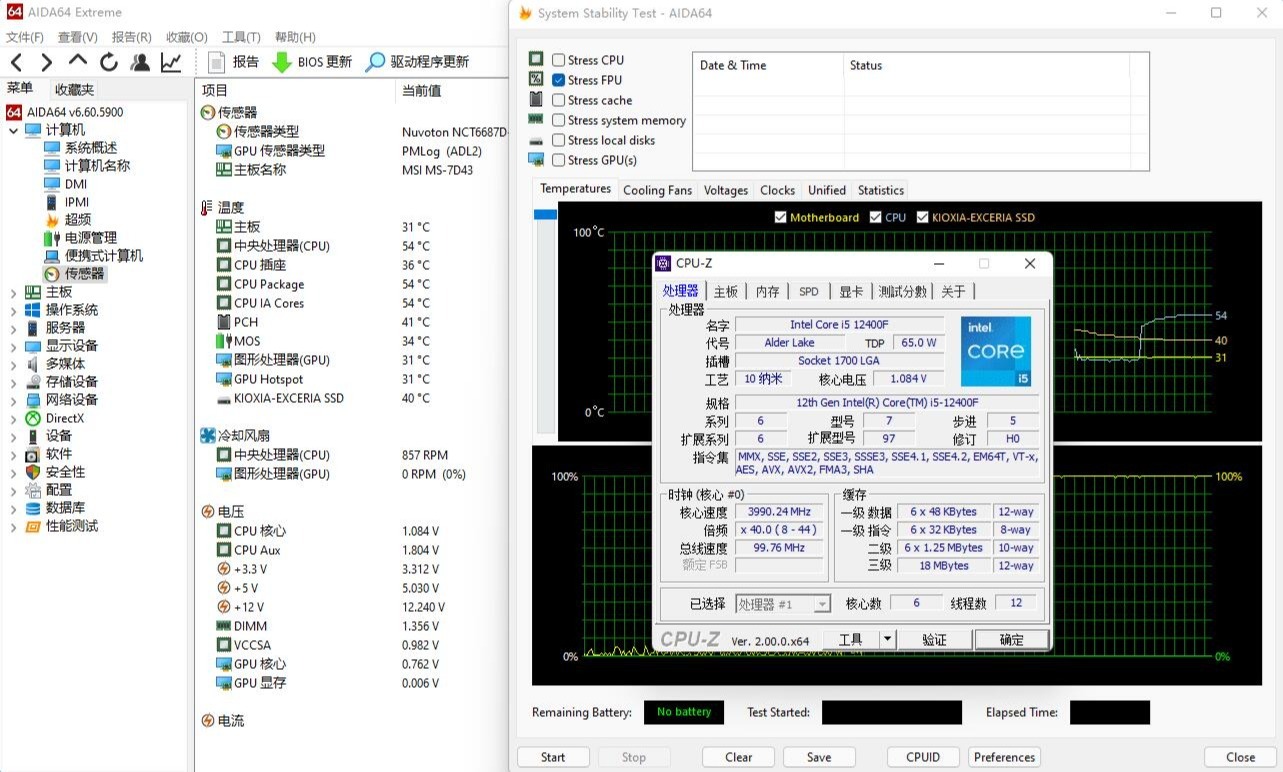Select 系统概述 in the tree

point(91,148)
